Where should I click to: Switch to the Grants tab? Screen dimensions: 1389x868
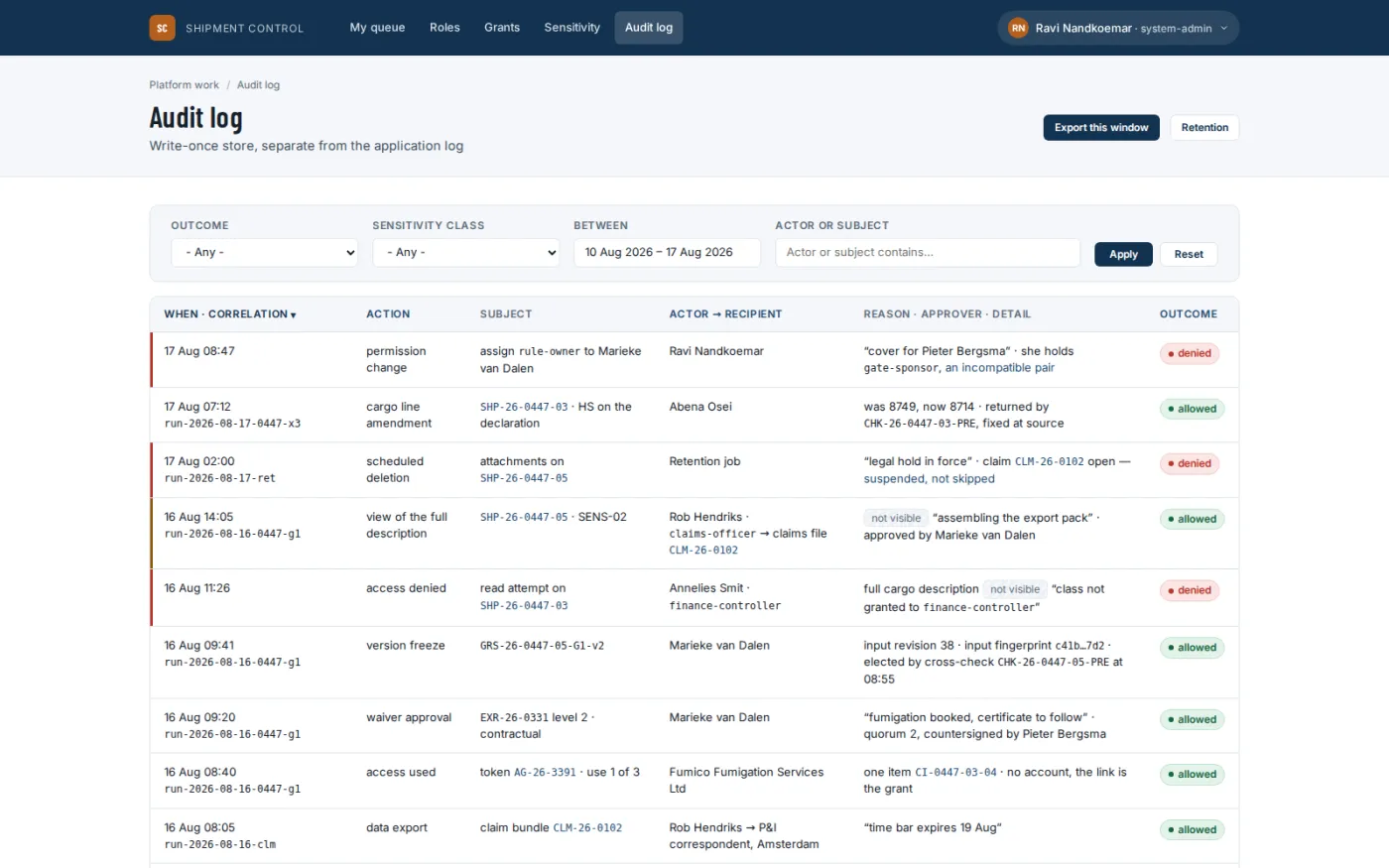tap(502, 28)
